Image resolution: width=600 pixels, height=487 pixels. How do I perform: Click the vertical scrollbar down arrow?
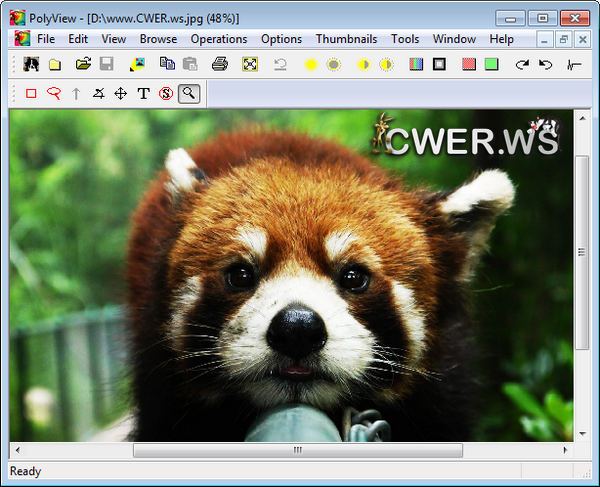582,434
